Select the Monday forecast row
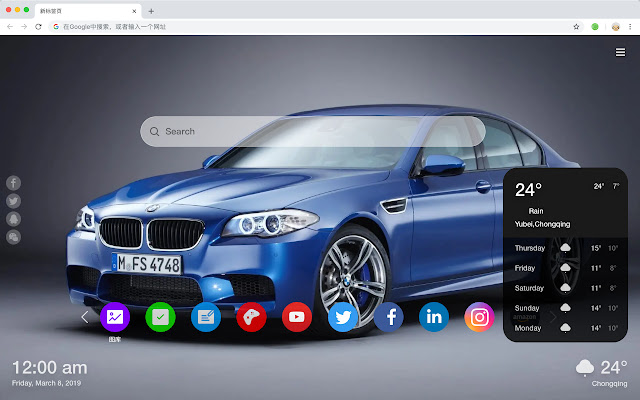The image size is (640, 400). [x=566, y=328]
